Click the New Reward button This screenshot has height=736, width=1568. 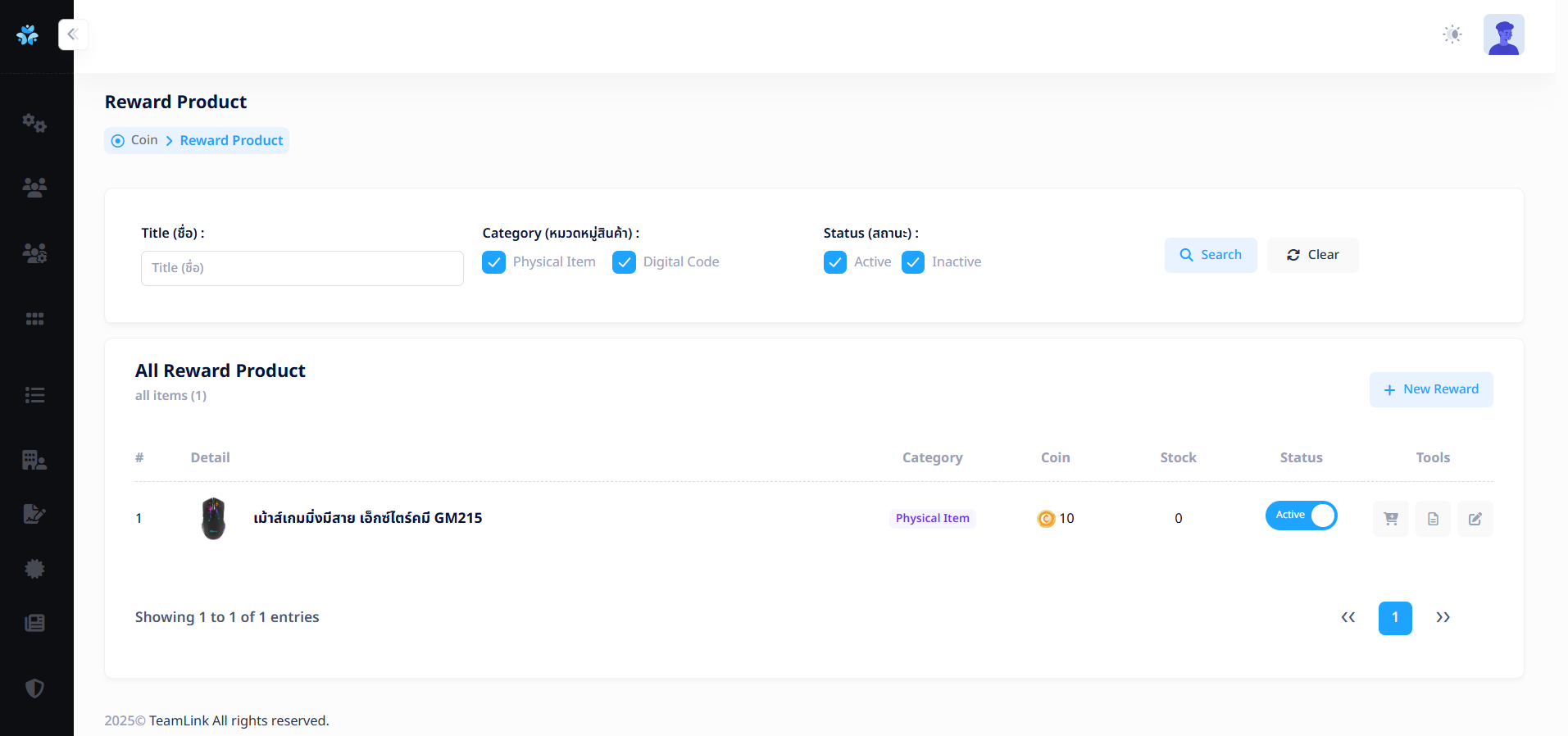[x=1430, y=389]
